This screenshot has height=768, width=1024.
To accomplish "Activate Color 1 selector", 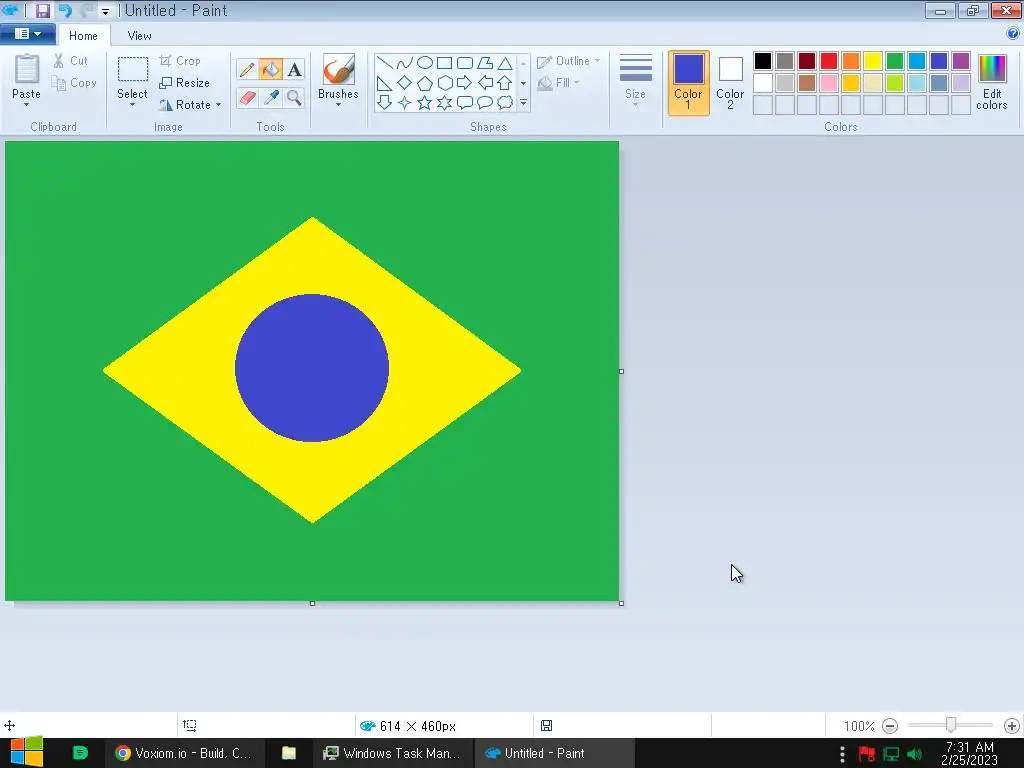I will click(688, 83).
